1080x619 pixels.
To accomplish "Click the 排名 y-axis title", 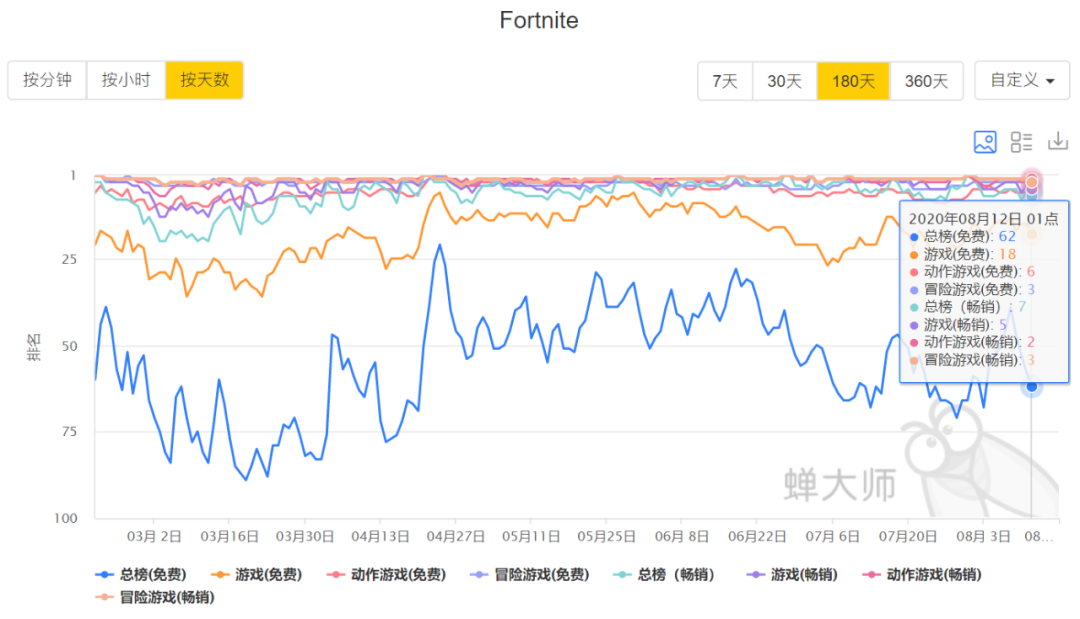I will [34, 347].
